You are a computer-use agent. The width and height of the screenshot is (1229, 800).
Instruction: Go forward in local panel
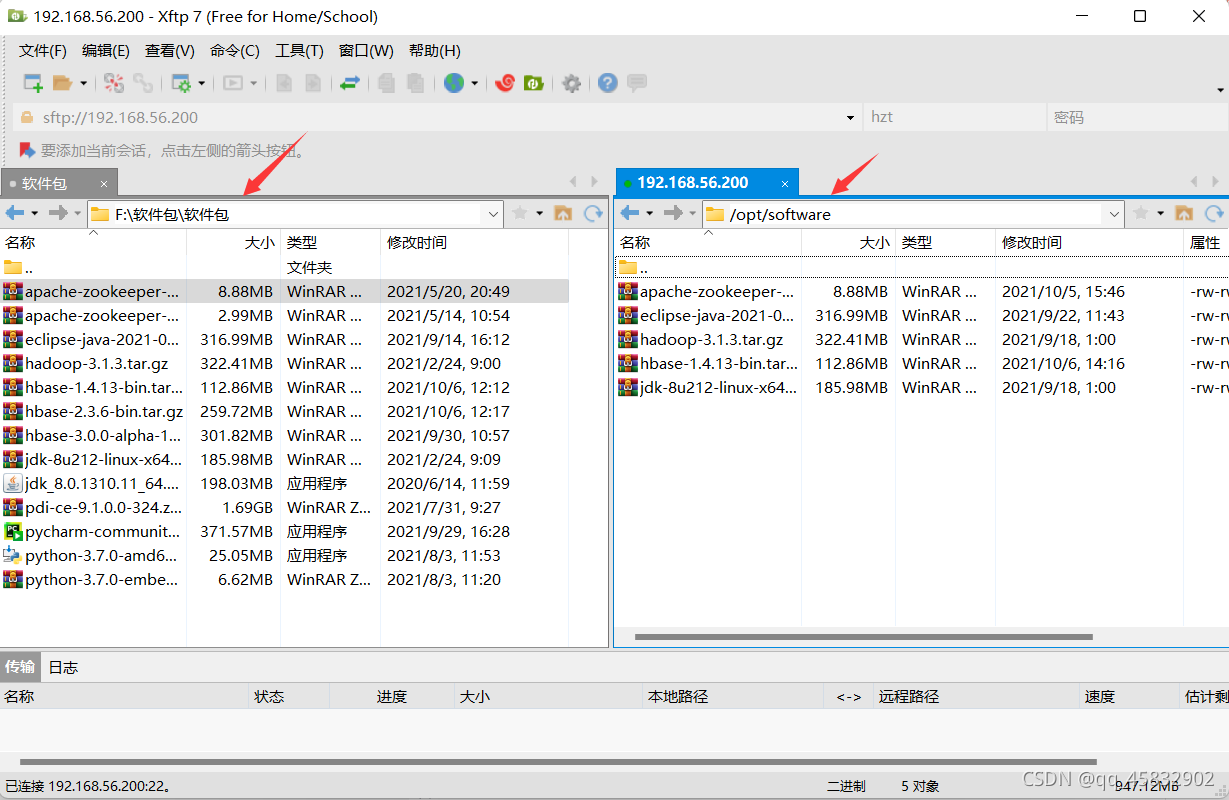point(58,213)
